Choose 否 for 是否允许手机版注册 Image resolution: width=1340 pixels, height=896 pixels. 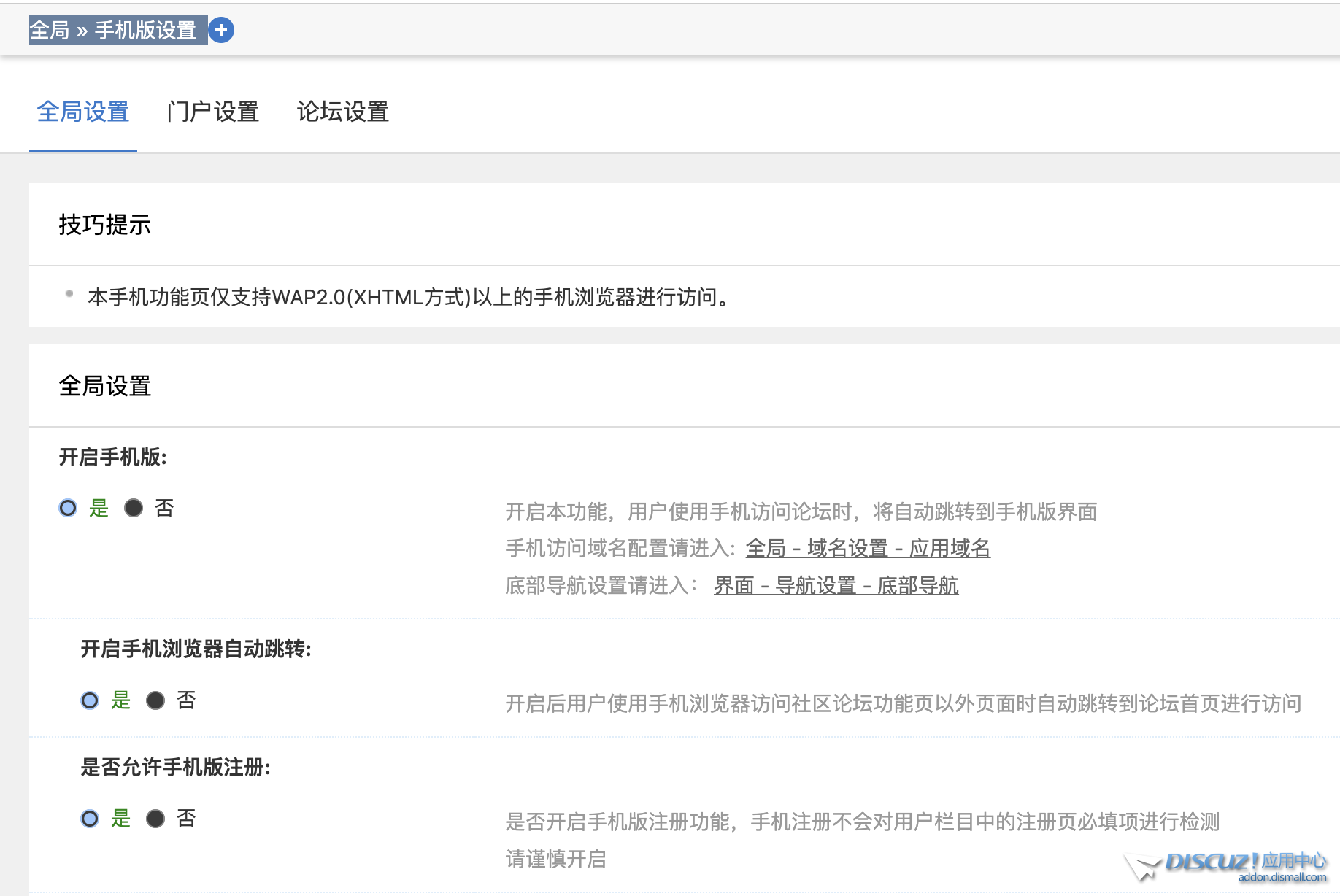click(x=155, y=819)
